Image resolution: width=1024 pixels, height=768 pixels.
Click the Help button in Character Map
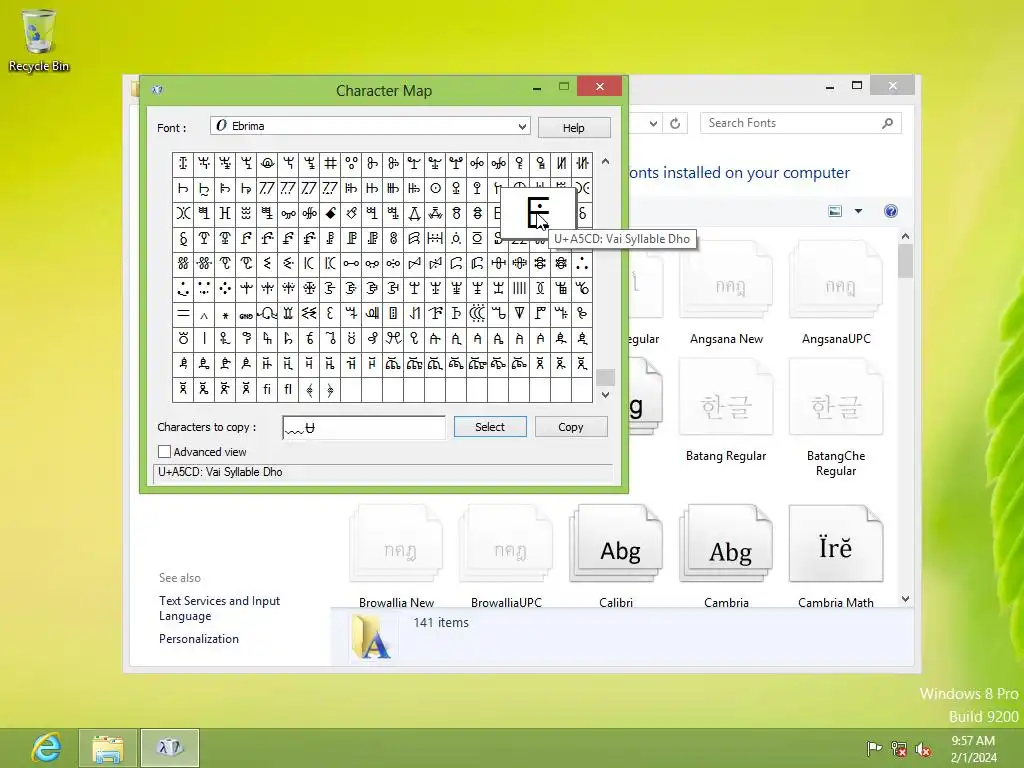click(573, 128)
